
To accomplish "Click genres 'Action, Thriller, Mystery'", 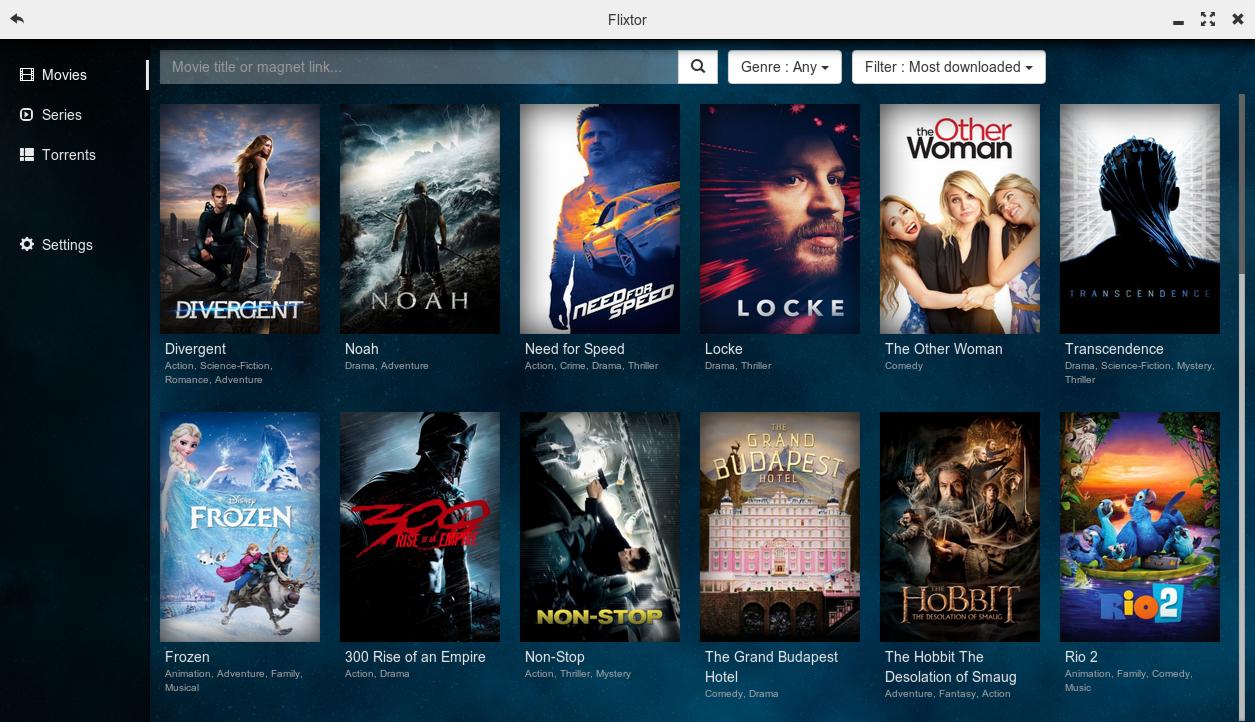I will coord(578,674).
